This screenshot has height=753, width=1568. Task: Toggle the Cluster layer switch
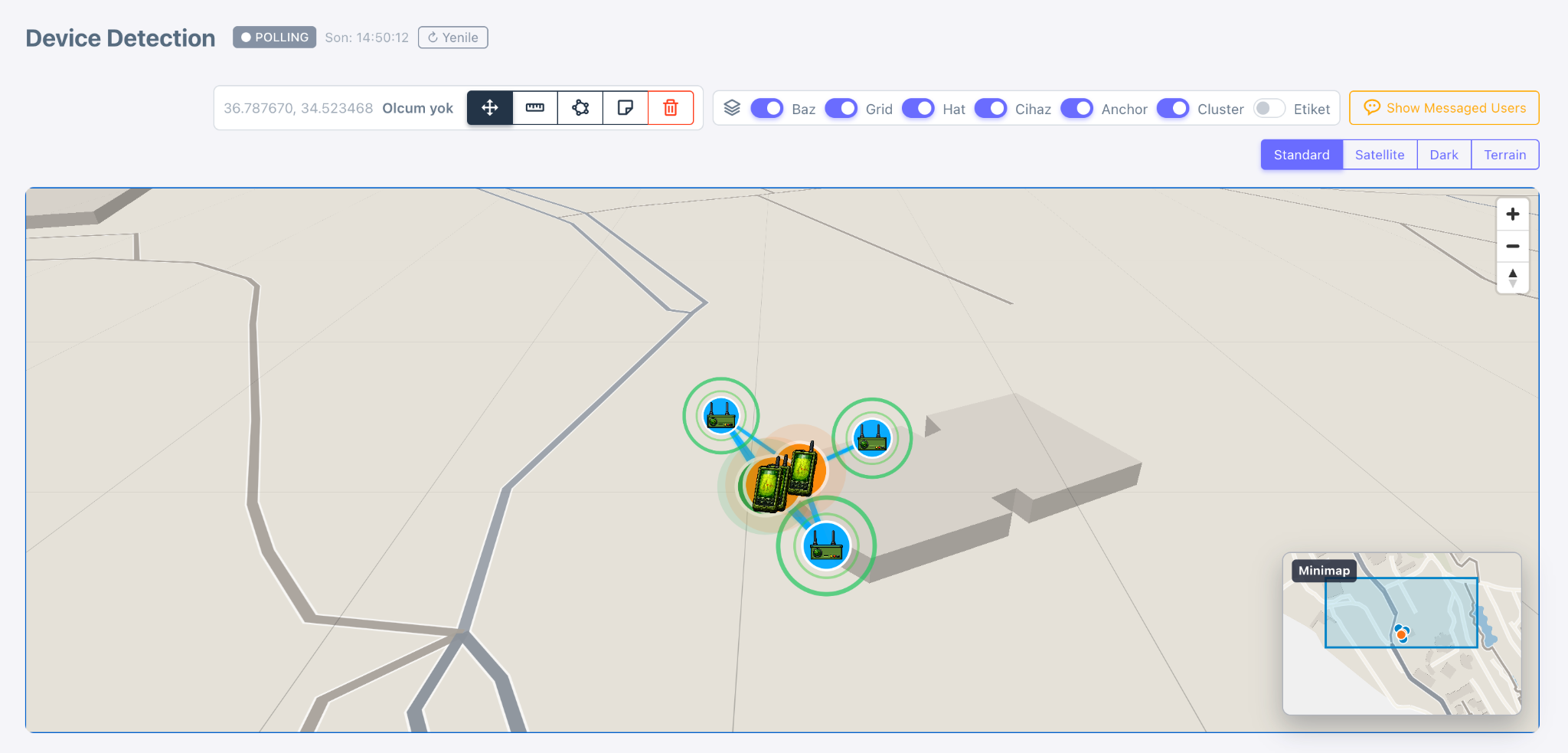click(x=1173, y=108)
